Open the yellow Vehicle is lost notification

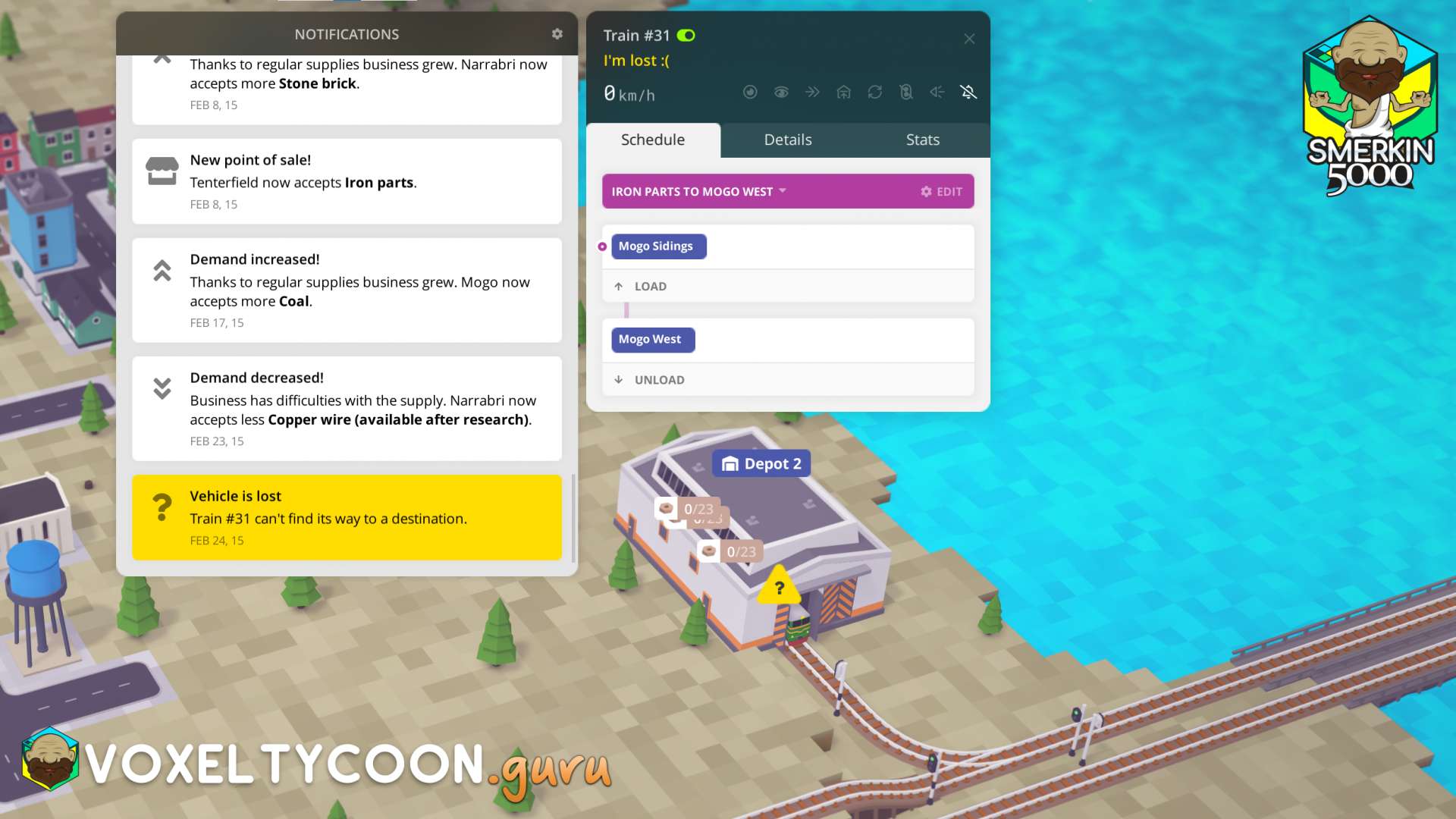pos(347,518)
